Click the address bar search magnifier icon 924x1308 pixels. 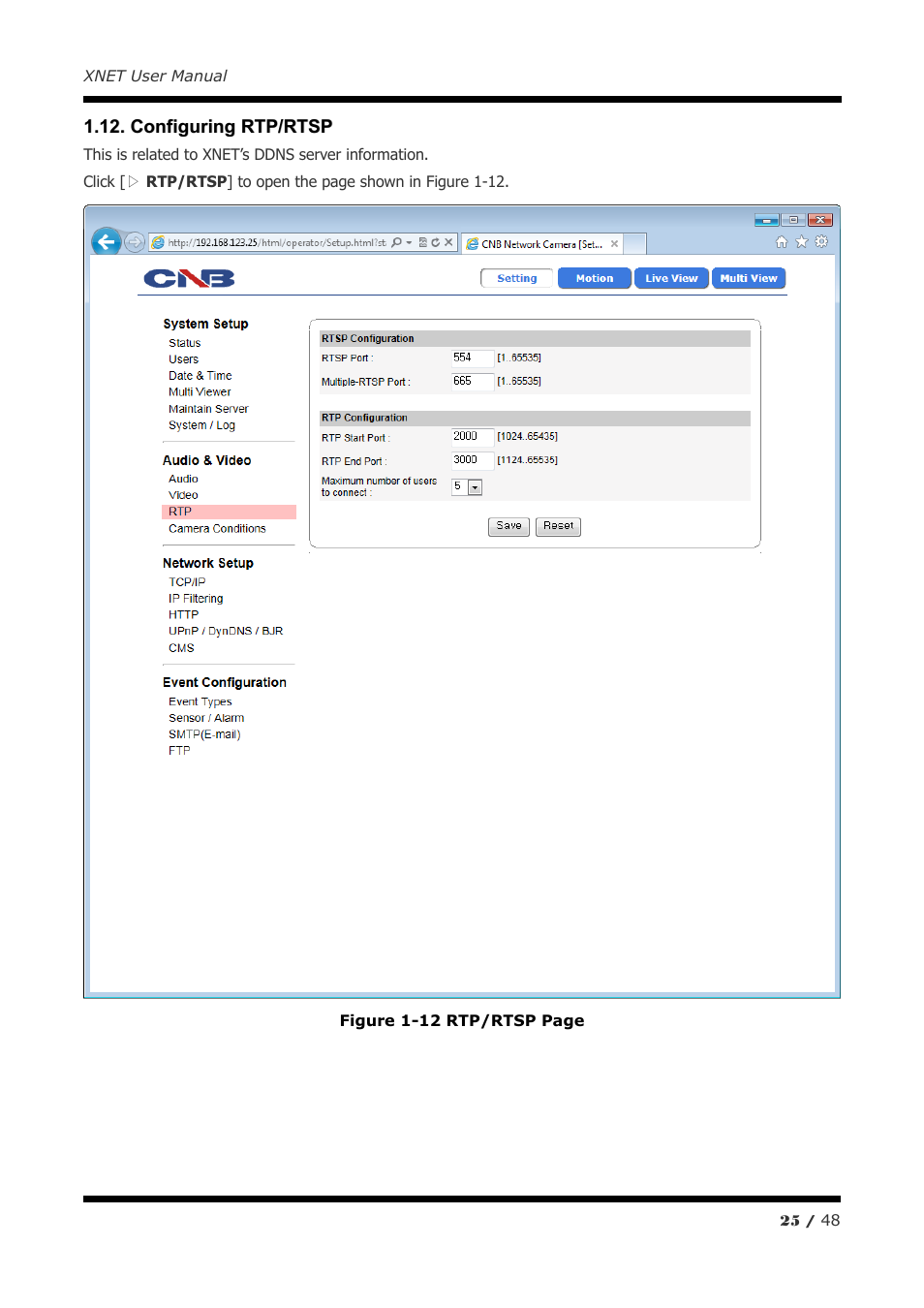pos(397,242)
